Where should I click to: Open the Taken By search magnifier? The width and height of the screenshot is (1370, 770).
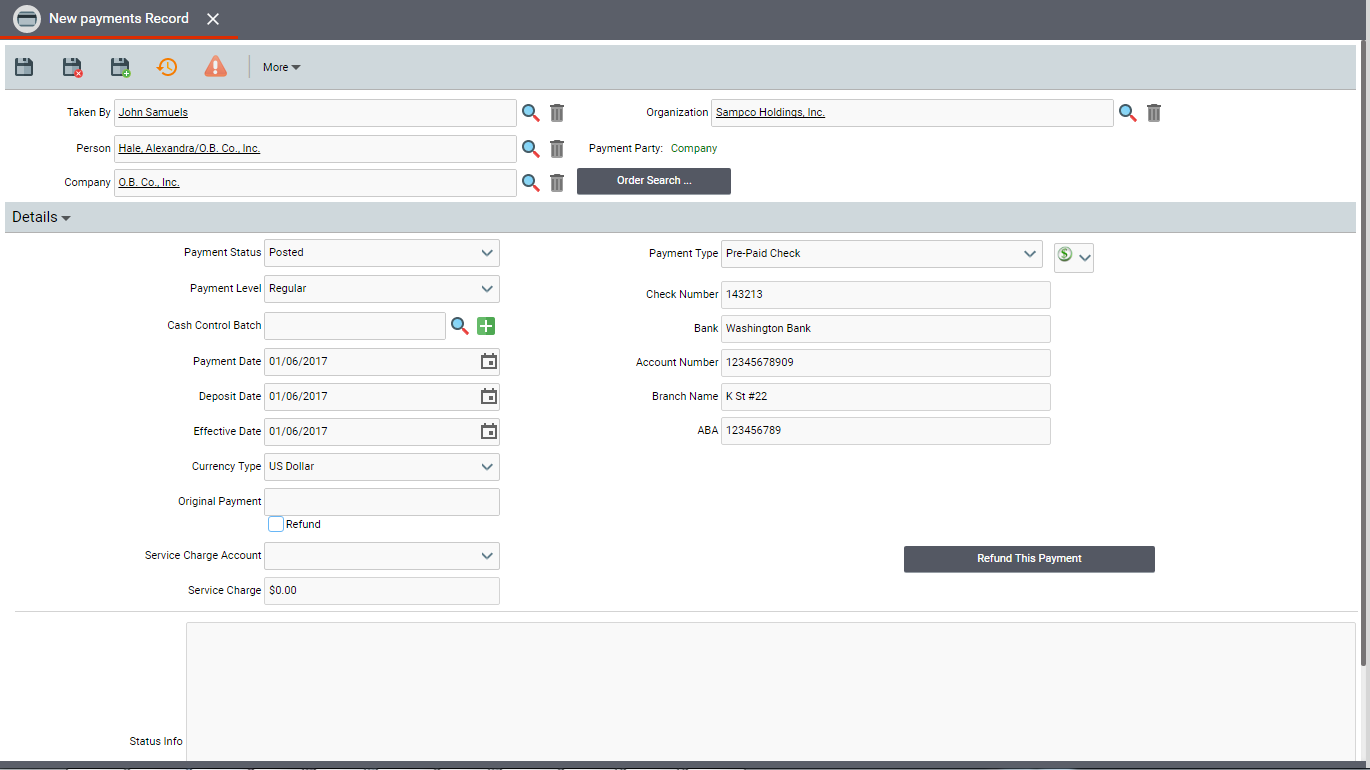[530, 112]
